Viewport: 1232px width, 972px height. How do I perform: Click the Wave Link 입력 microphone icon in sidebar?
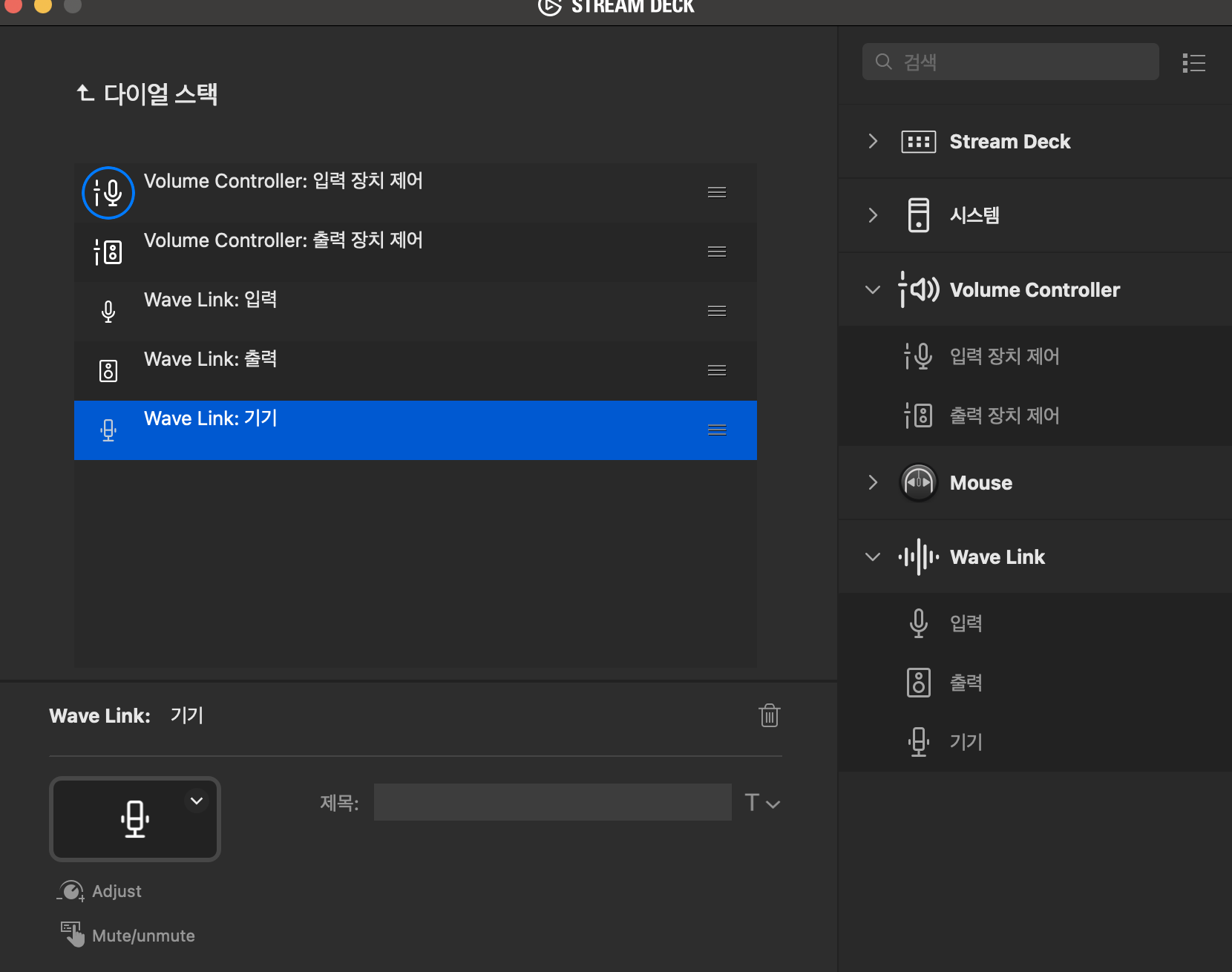[919, 623]
